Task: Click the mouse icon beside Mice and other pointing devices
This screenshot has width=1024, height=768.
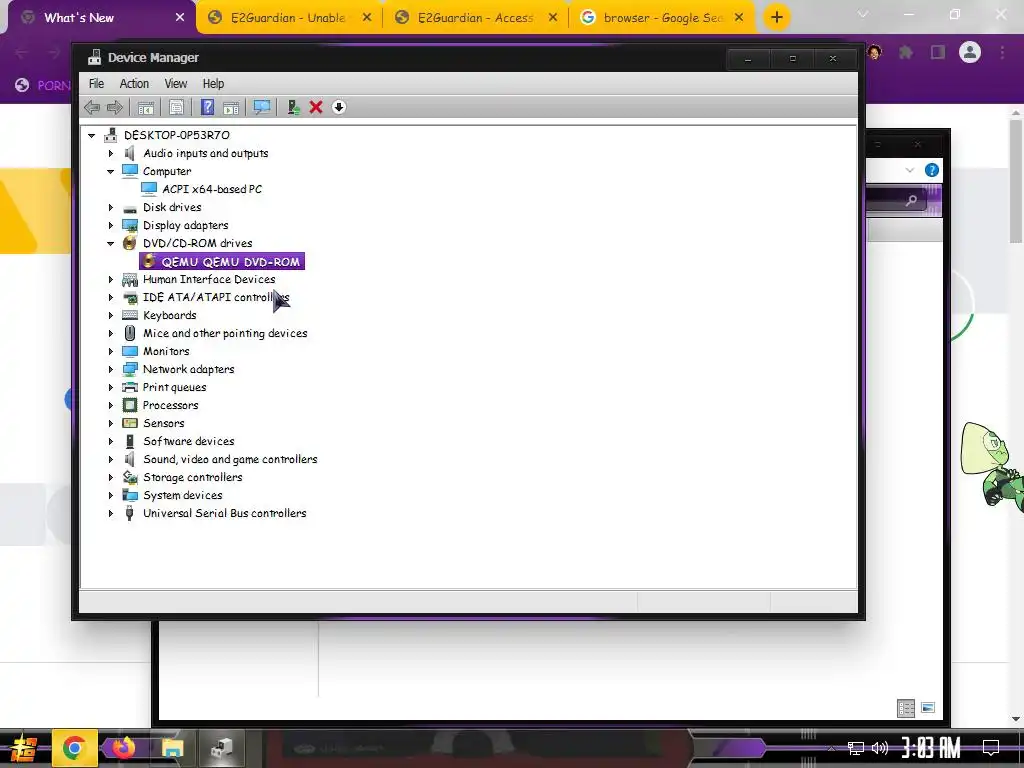Action: pyautogui.click(x=130, y=333)
